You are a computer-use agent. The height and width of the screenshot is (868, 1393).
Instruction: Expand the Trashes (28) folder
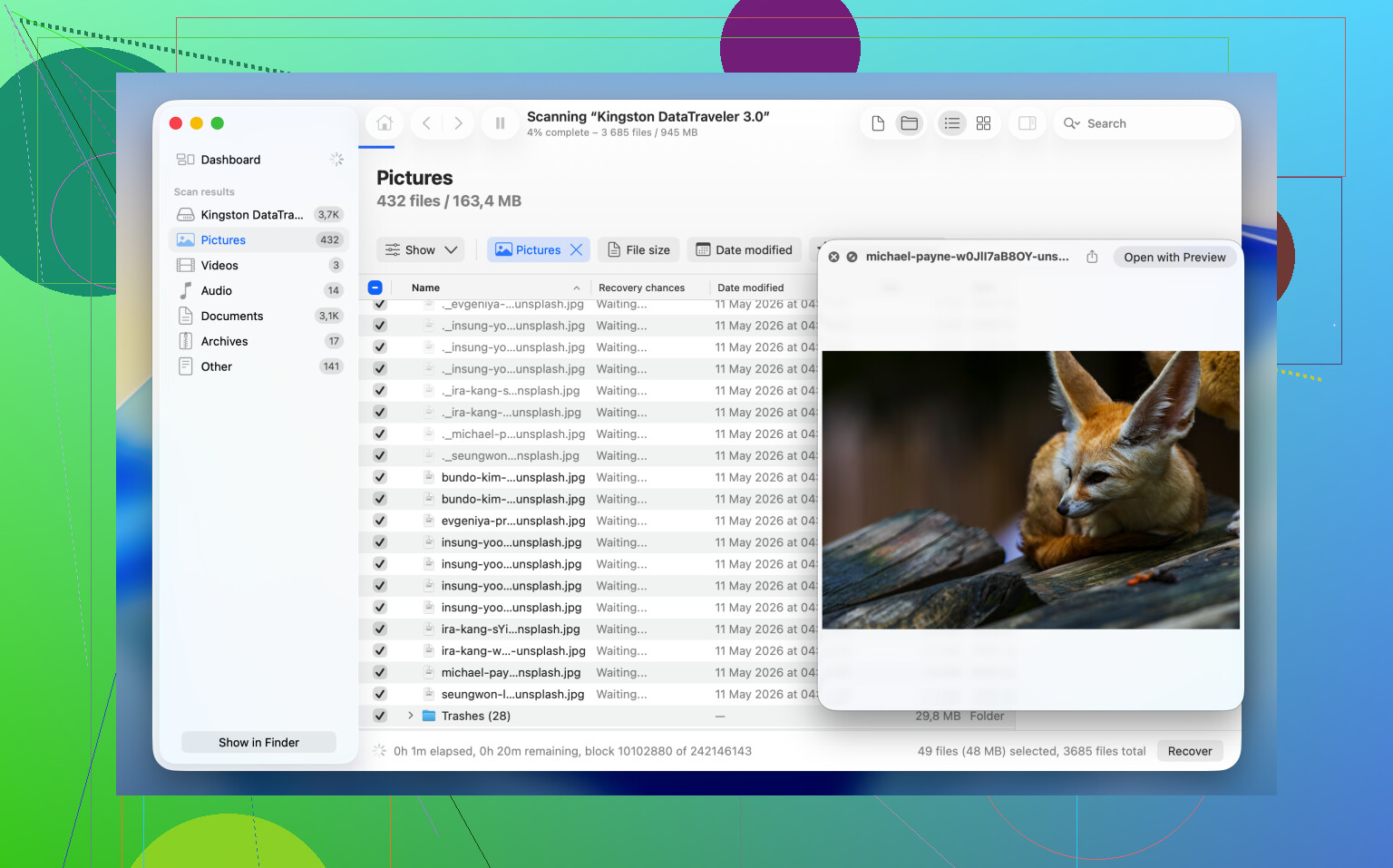410,716
